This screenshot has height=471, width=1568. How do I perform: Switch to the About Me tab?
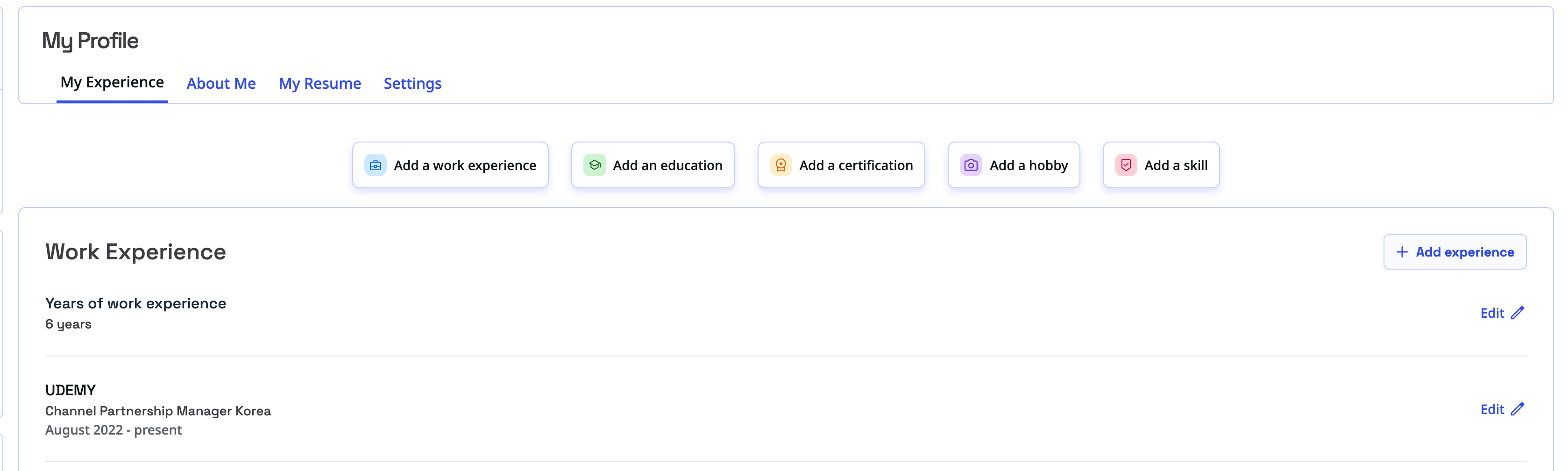[221, 84]
